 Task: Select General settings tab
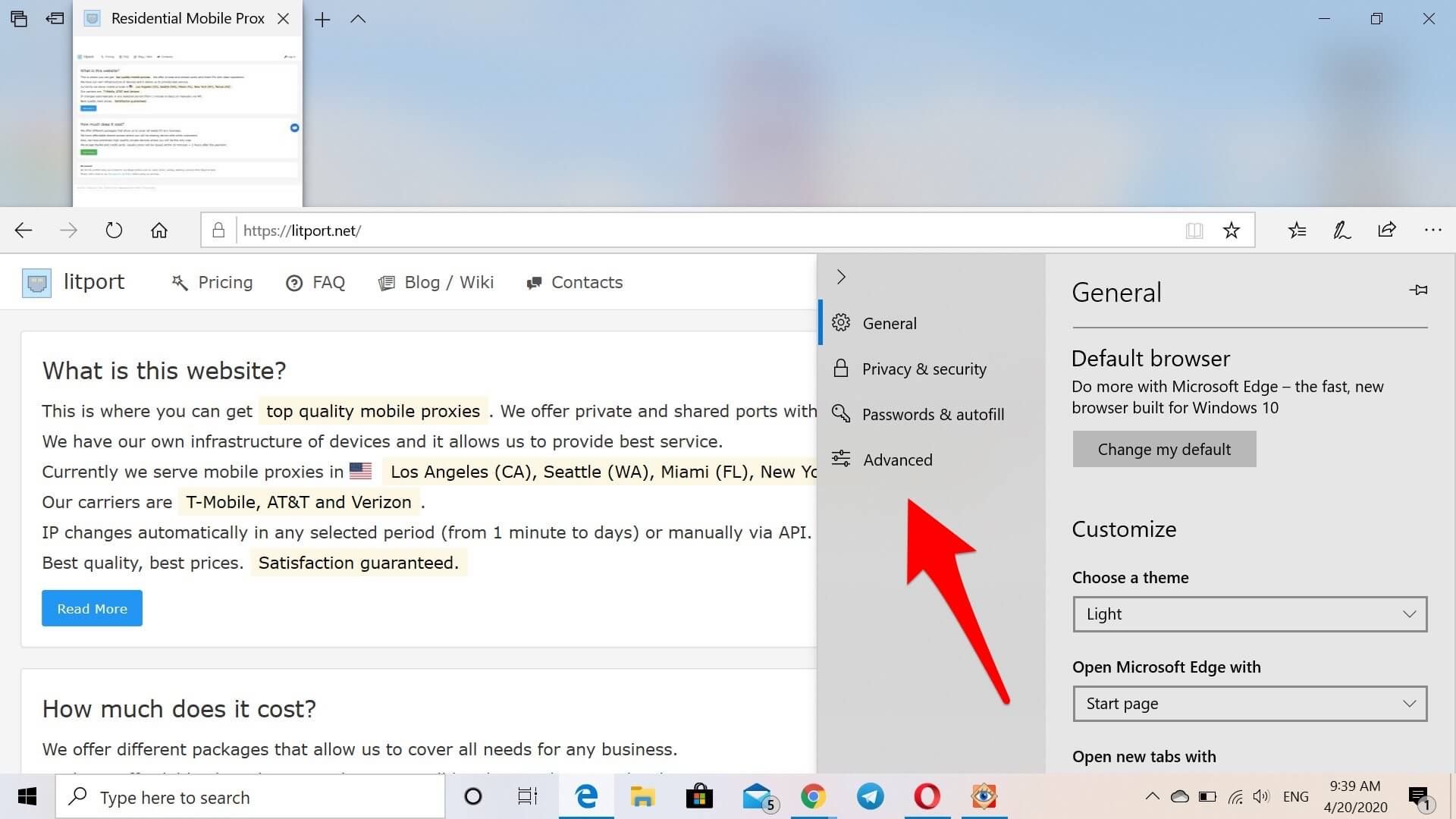pyautogui.click(x=931, y=323)
